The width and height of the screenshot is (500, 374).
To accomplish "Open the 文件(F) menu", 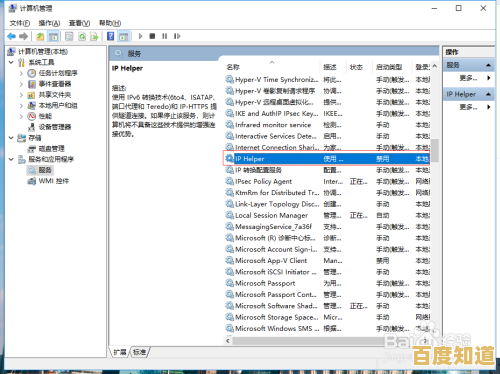I will (x=19, y=23).
